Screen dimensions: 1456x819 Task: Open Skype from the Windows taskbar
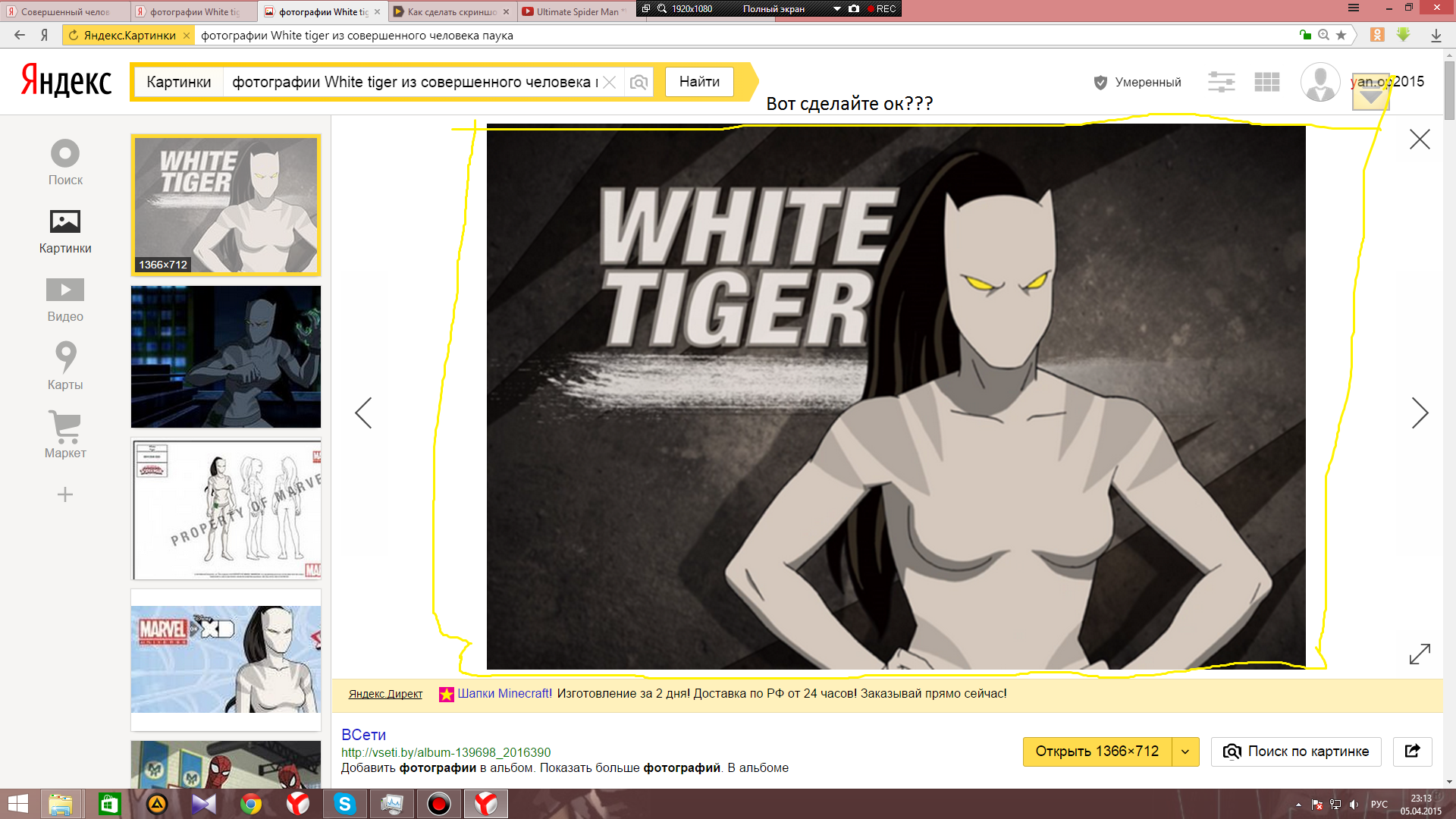(x=345, y=804)
